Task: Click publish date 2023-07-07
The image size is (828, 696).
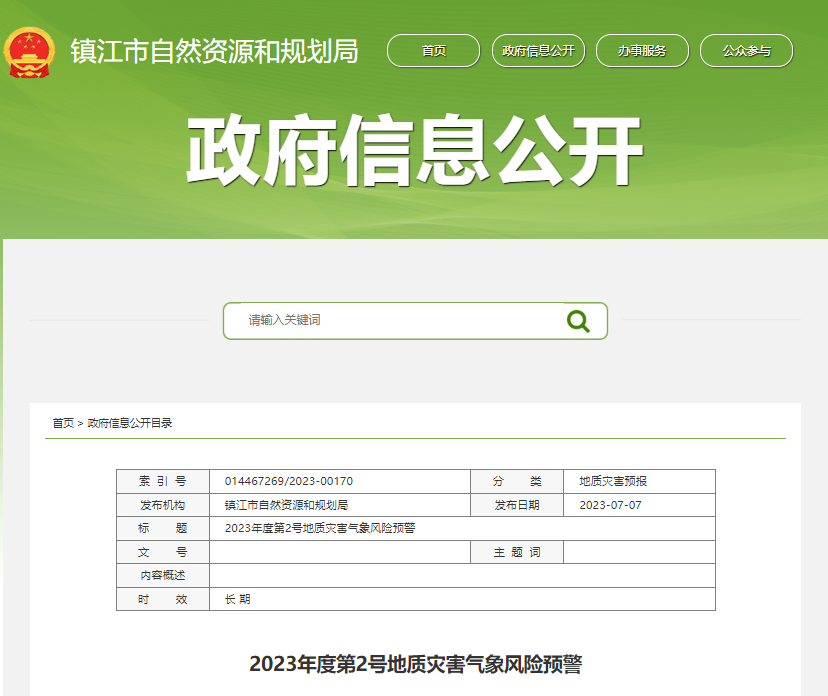Action: tap(610, 505)
